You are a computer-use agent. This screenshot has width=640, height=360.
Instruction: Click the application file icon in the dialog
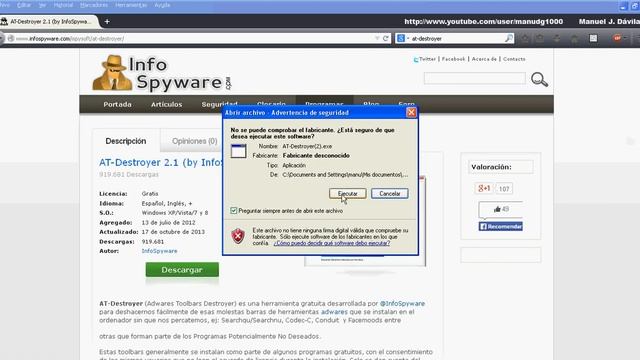[238, 151]
